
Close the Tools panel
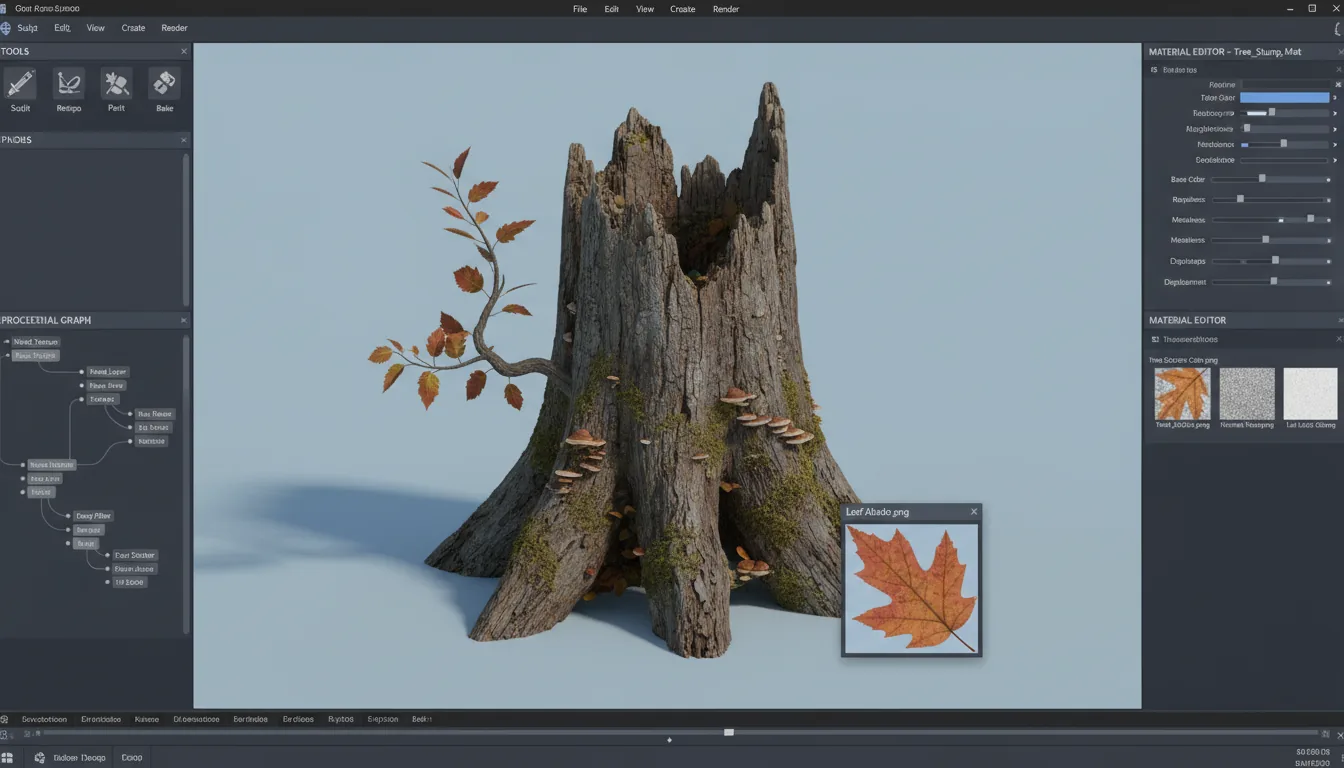click(183, 50)
